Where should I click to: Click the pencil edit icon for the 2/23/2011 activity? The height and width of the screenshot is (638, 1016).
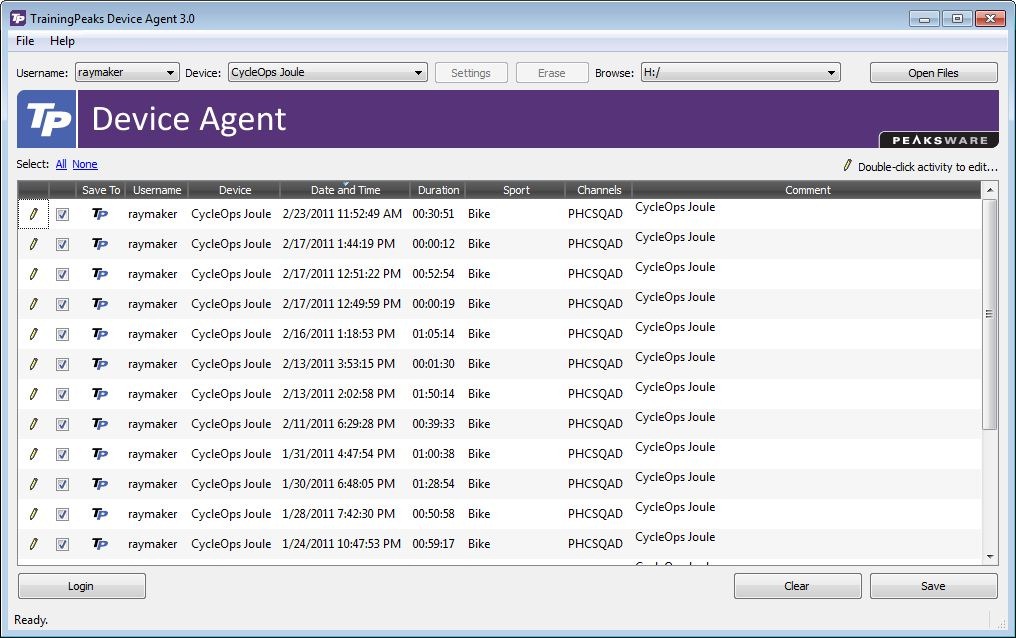click(34, 214)
